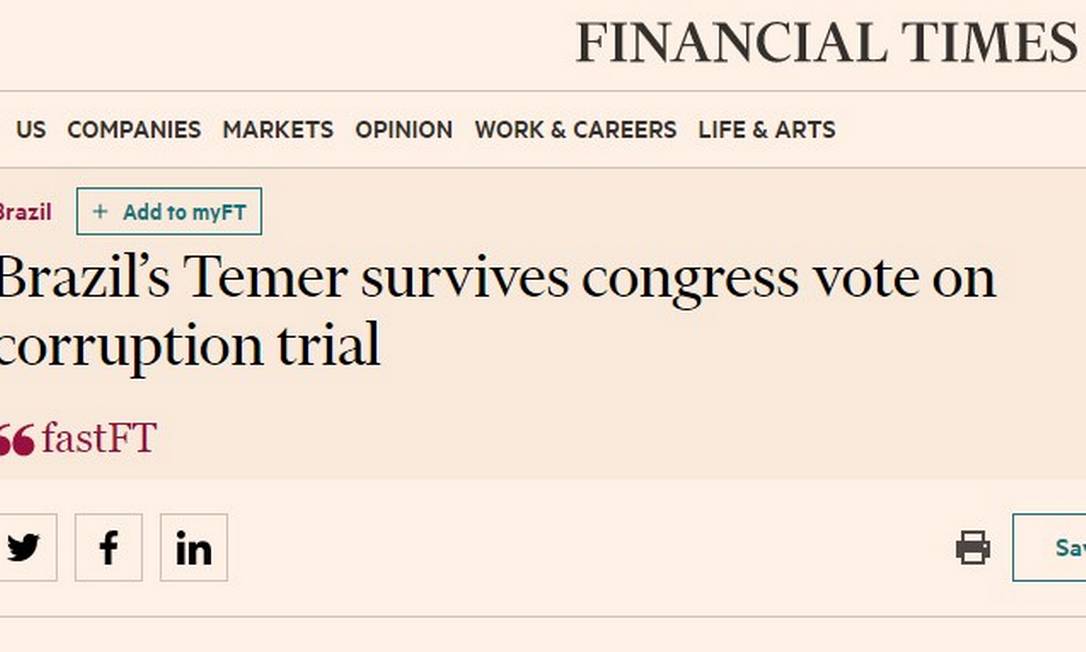Click the fastFT quotation mark icon
The image size is (1086, 652).
17,440
